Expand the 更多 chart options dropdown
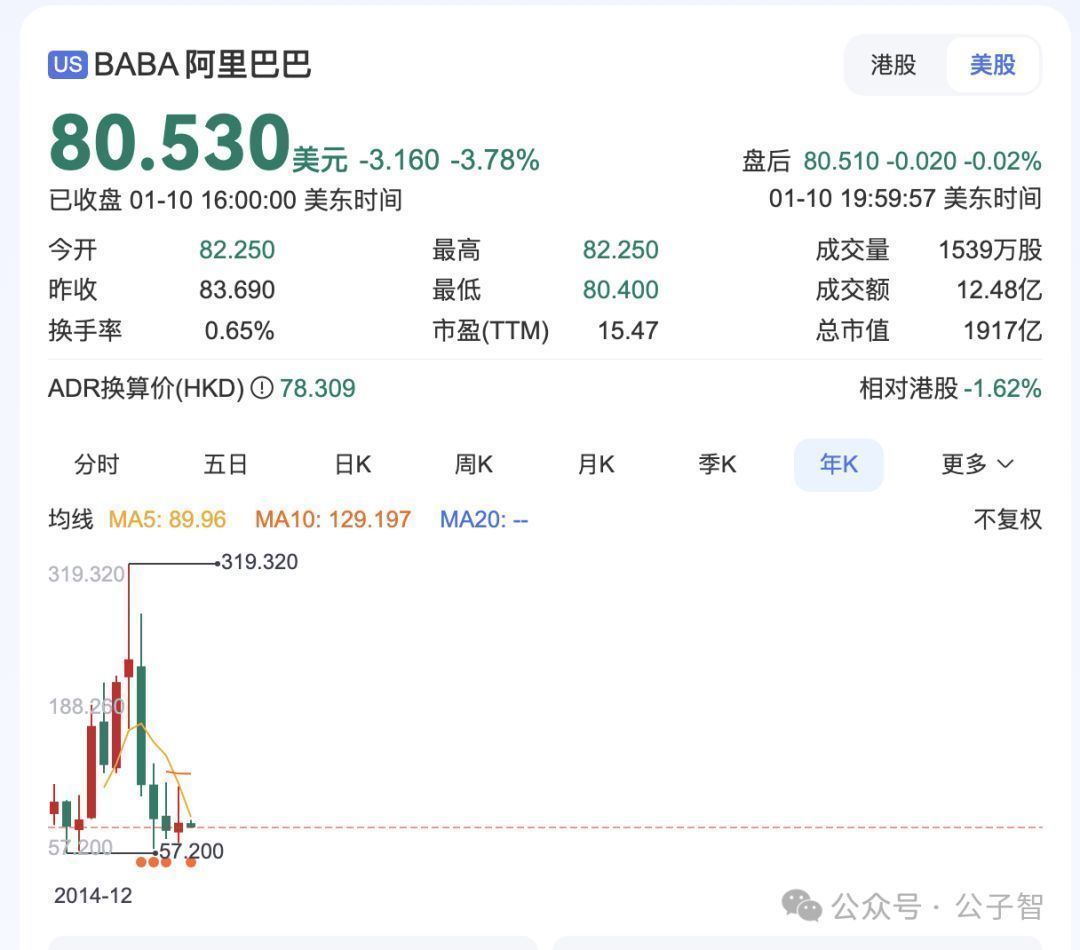Screen dimensions: 1080x950 (x=977, y=464)
